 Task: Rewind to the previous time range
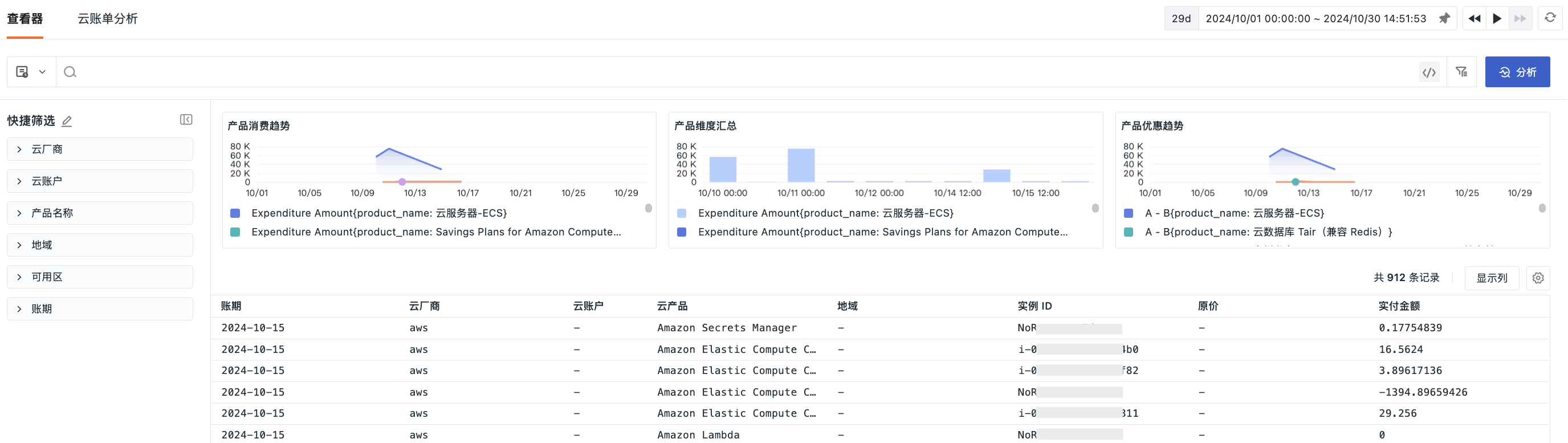click(x=1475, y=18)
